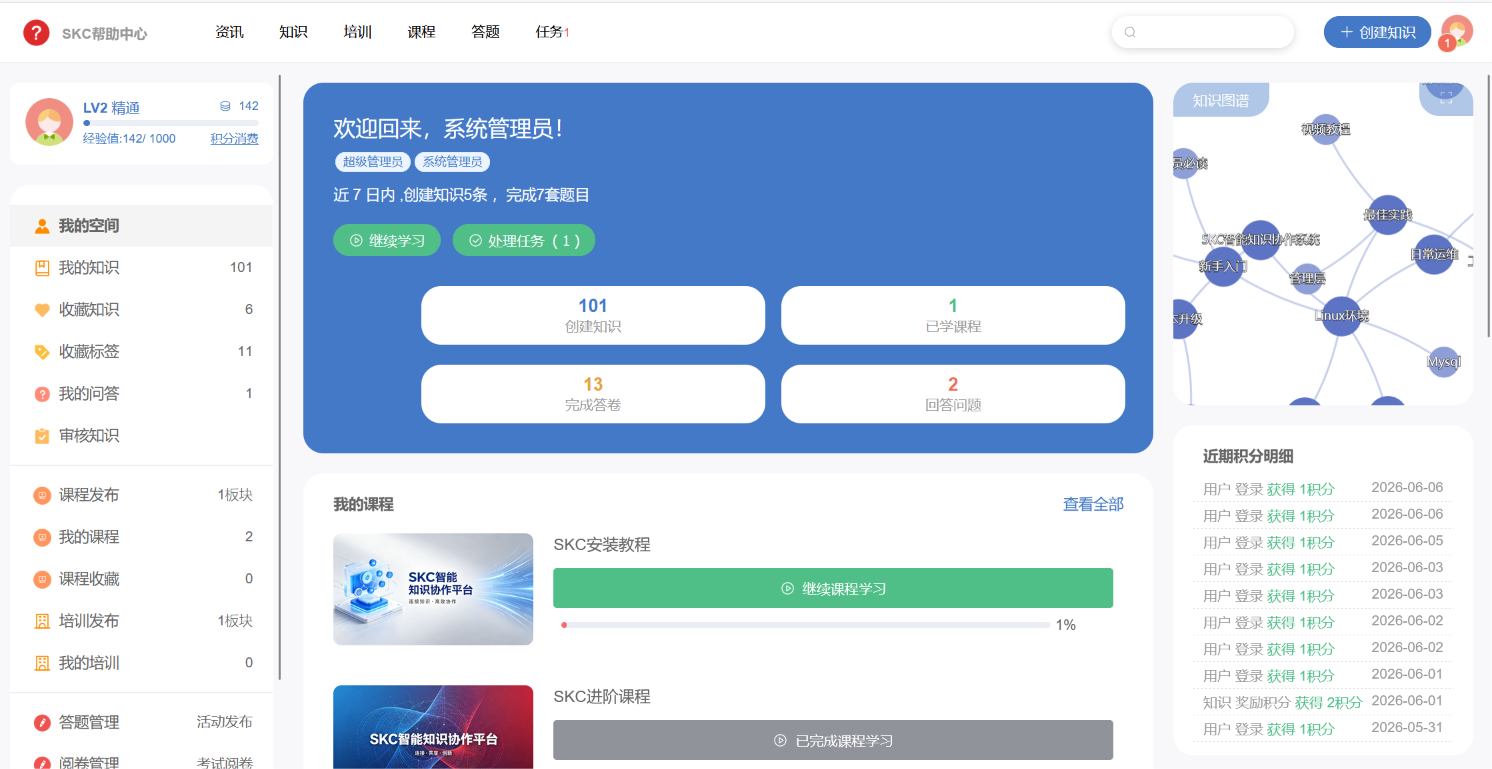Image resolution: width=1492 pixels, height=769 pixels.
Task: Click the search magnifier icon in top bar
Action: click(x=1130, y=32)
